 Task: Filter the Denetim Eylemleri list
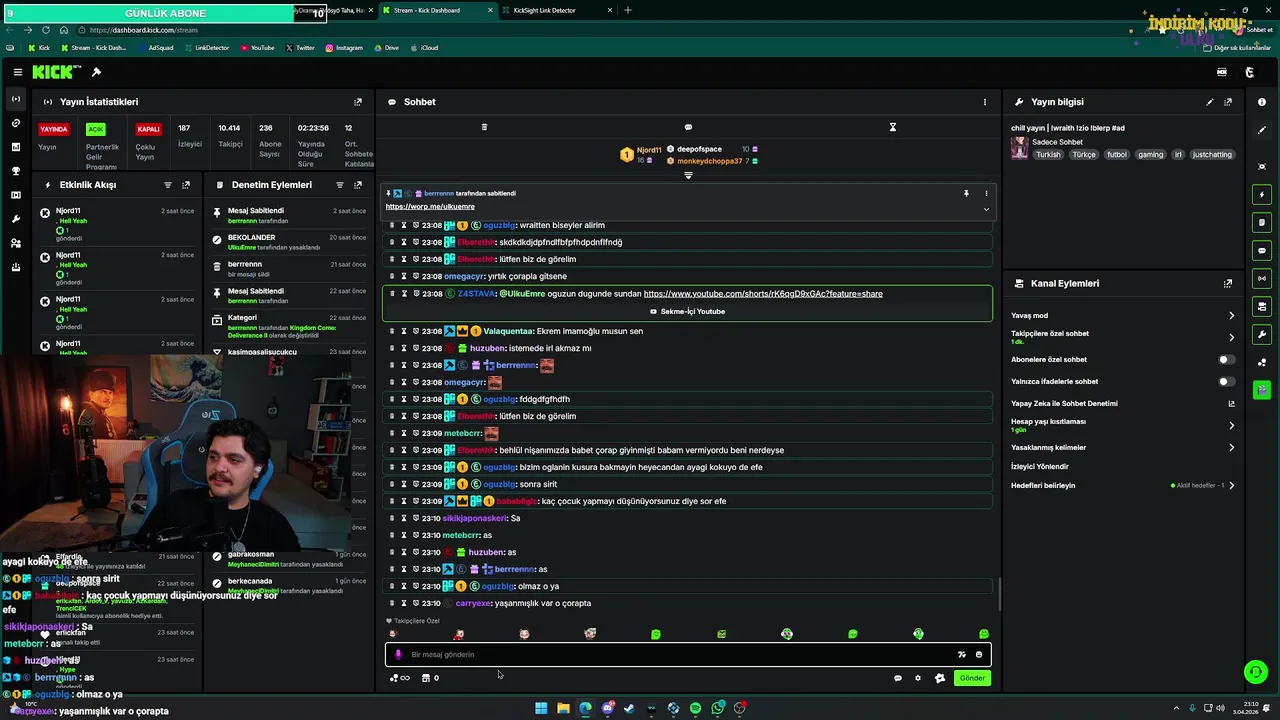point(340,185)
